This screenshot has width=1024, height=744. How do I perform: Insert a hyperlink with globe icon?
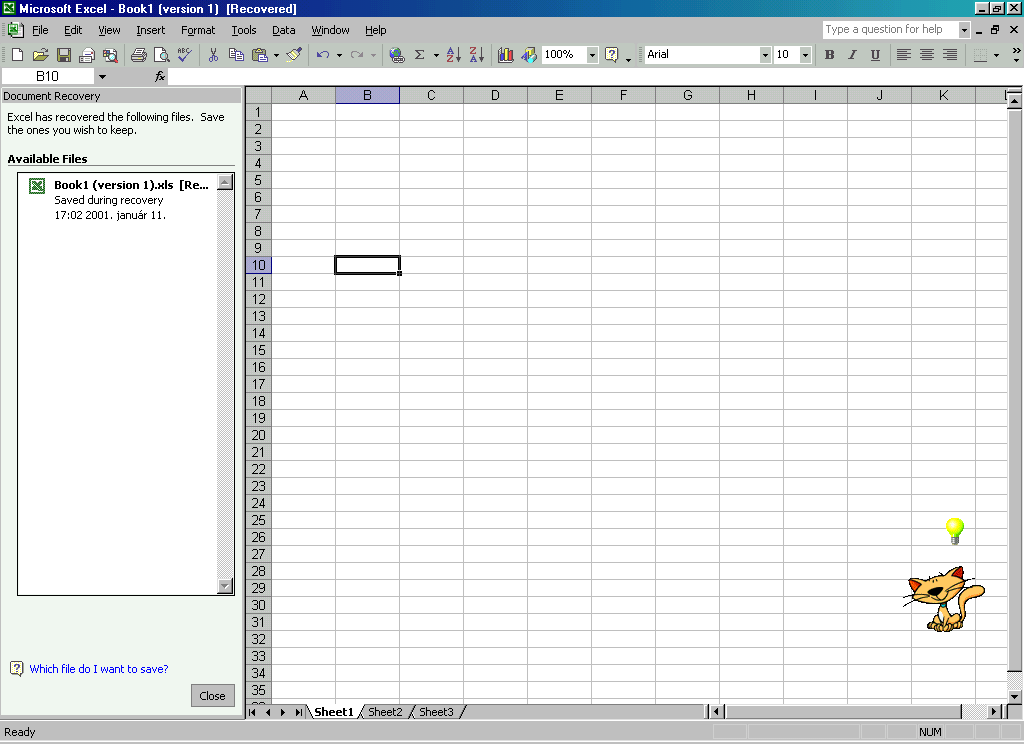(396, 55)
